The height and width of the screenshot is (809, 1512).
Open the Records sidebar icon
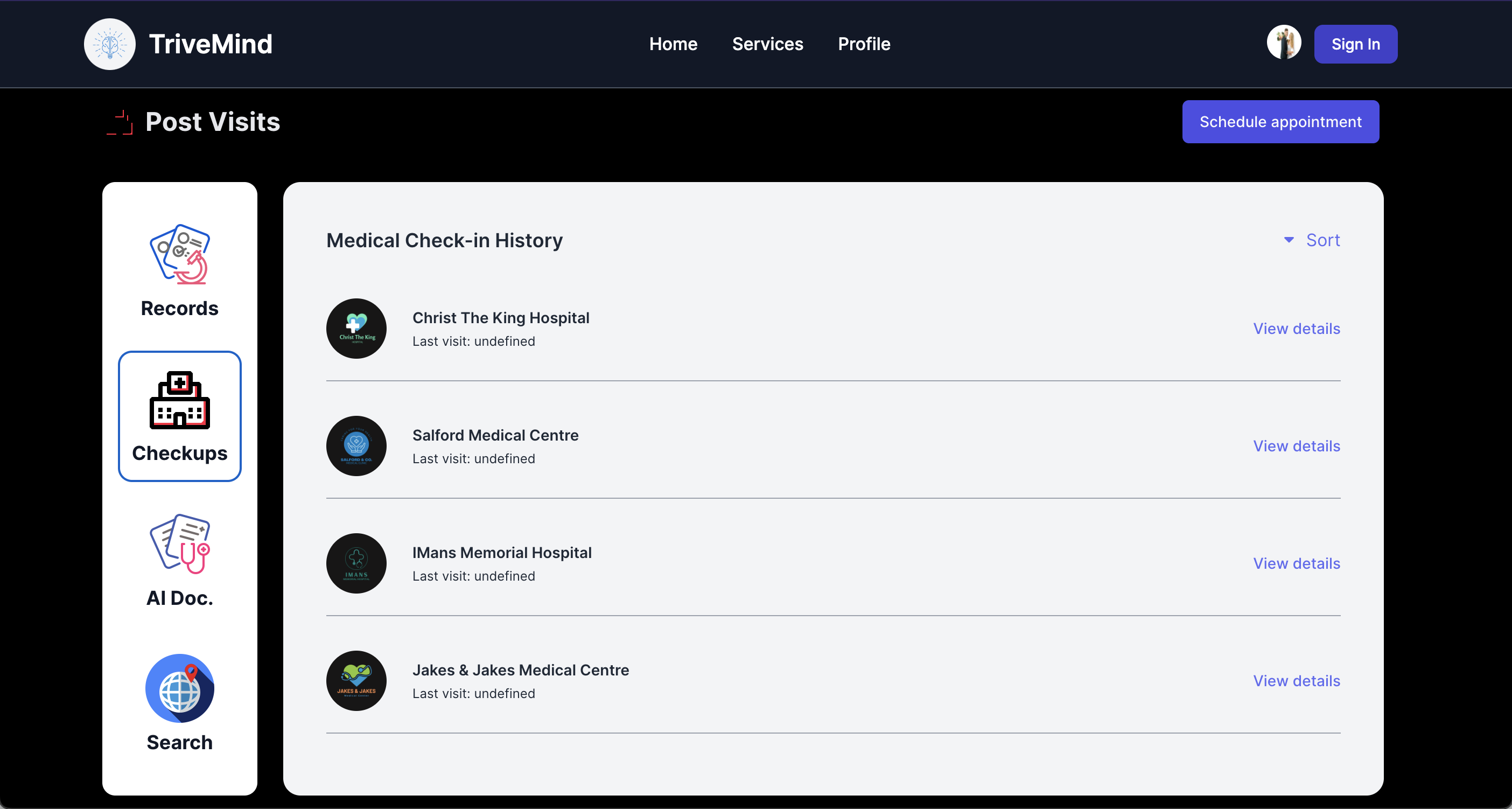[x=180, y=255]
